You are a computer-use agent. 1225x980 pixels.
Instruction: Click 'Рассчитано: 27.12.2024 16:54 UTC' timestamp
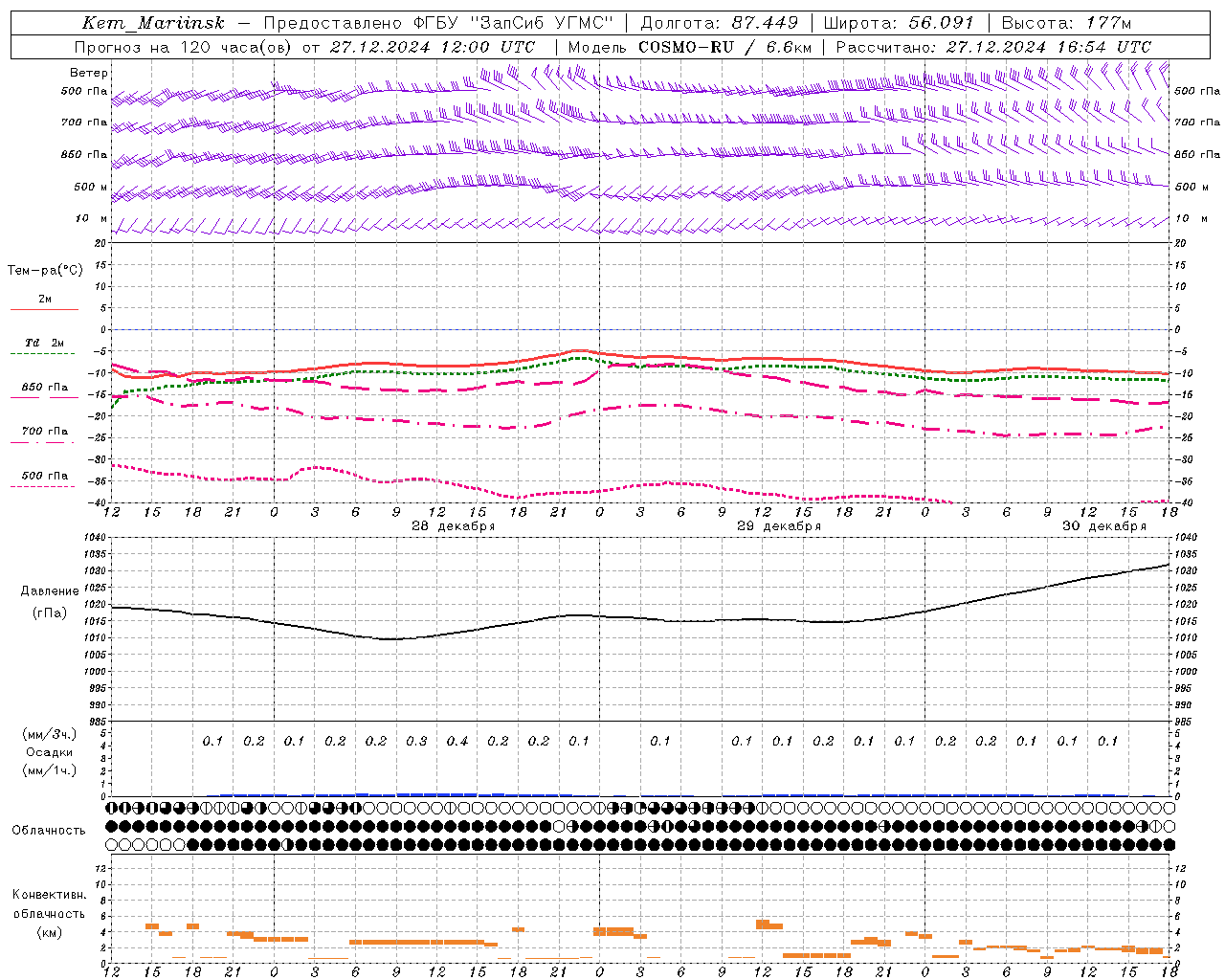pyautogui.click(x=993, y=47)
